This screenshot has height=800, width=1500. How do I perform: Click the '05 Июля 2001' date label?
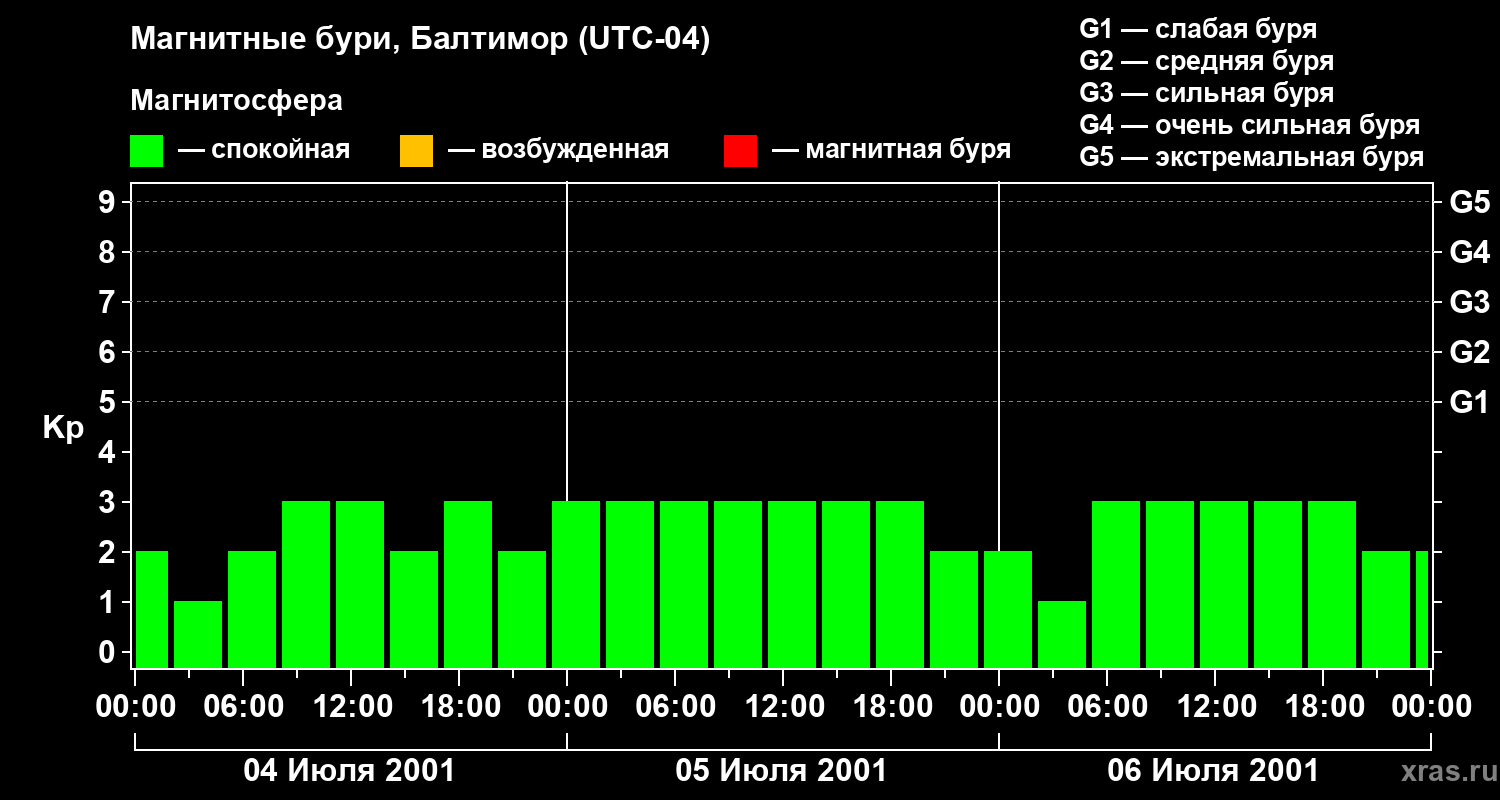coord(782,771)
